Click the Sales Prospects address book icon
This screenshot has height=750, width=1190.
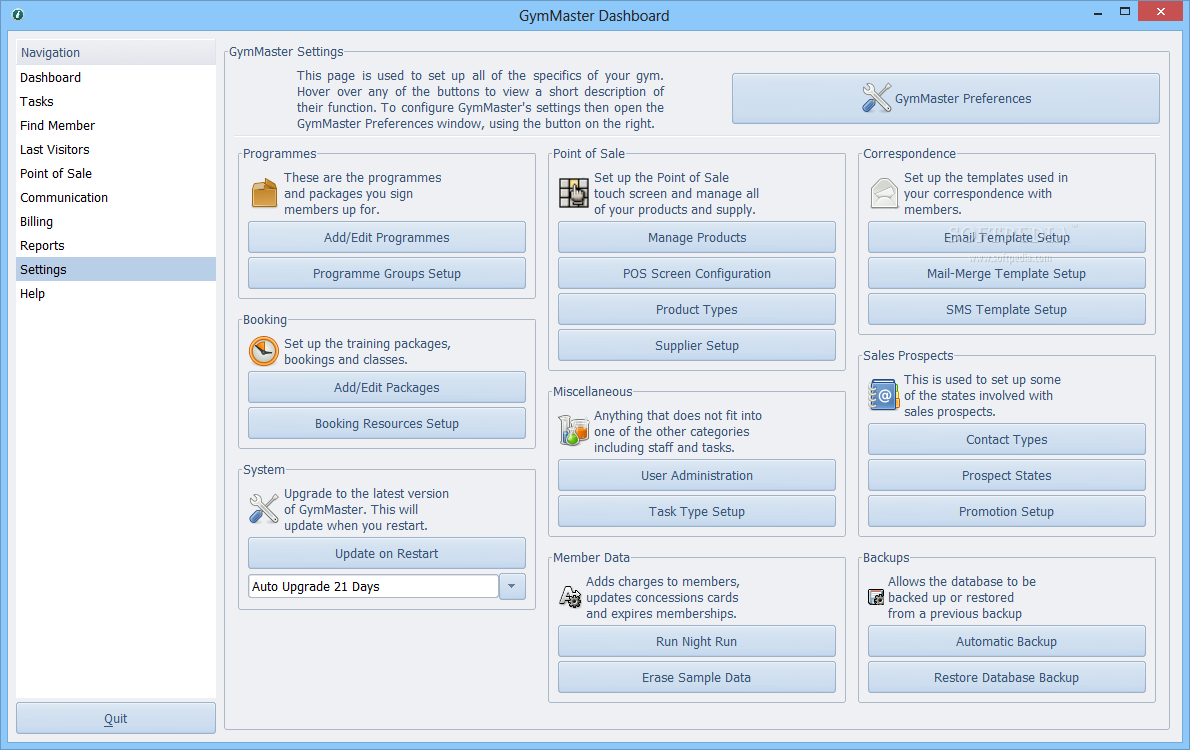pyautogui.click(x=883, y=395)
